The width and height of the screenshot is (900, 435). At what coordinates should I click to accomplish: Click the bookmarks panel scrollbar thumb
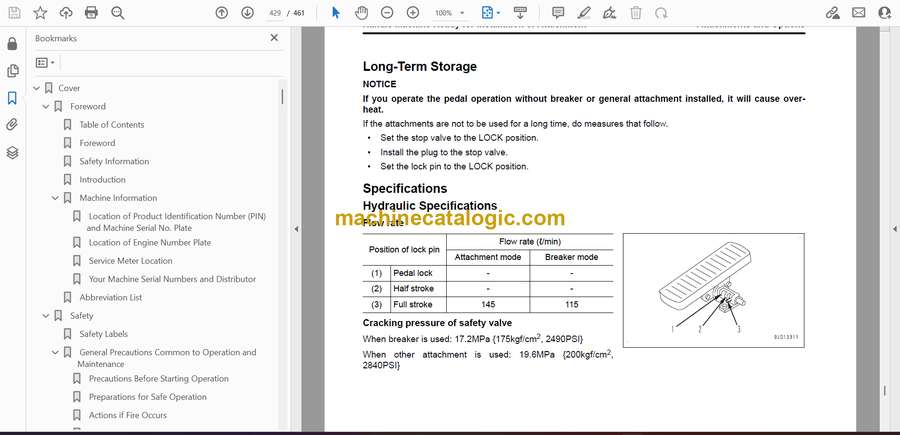click(x=282, y=96)
